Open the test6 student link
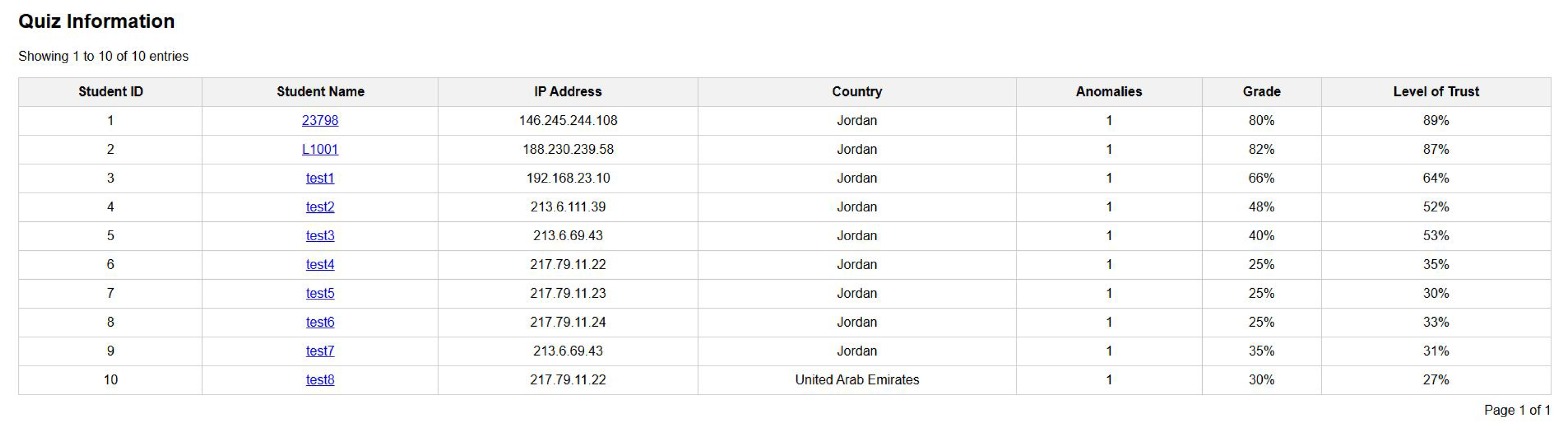Image resolution: width=1568 pixels, height=432 pixels. (x=319, y=322)
